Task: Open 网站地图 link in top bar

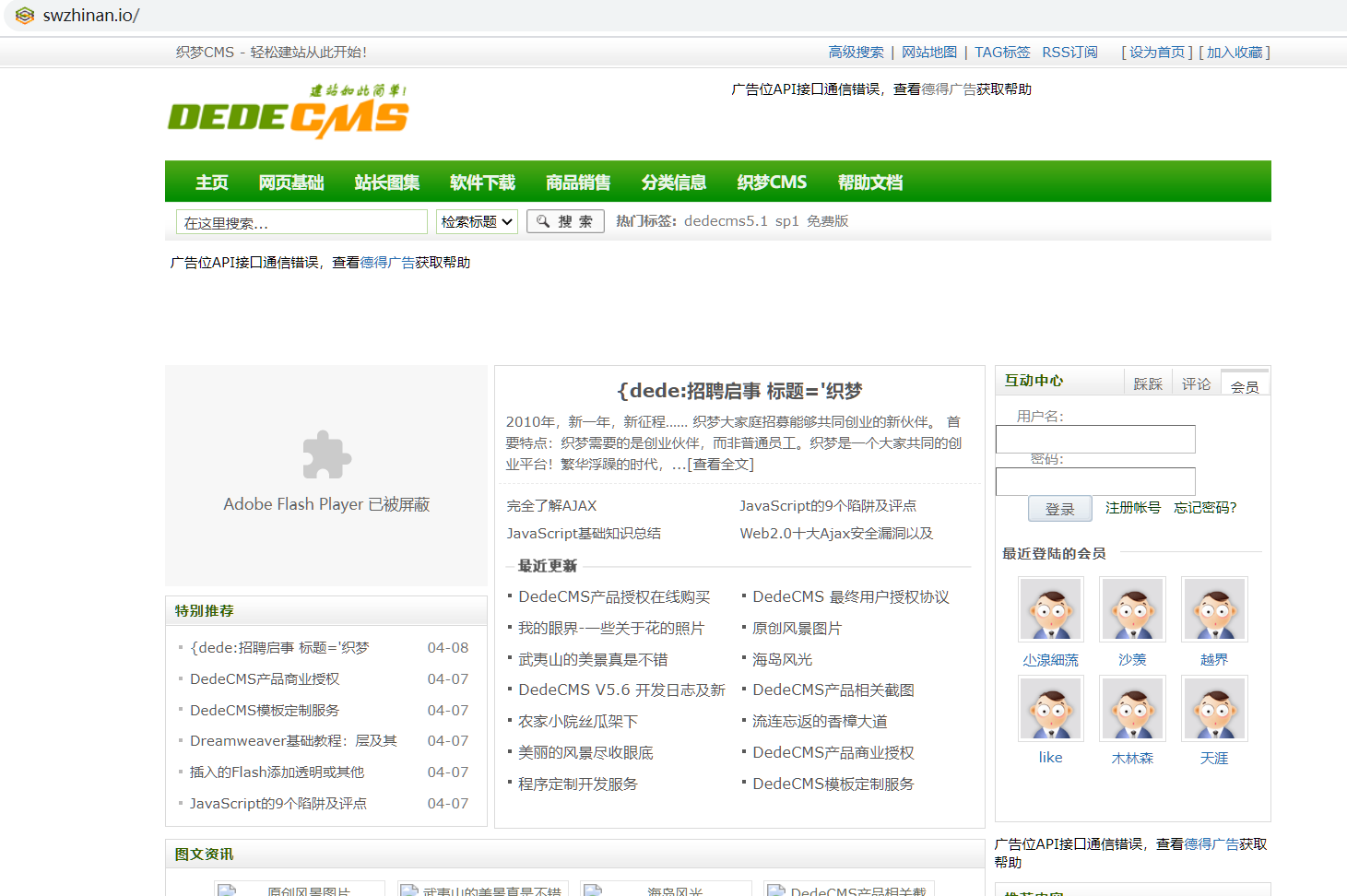Action: (x=929, y=53)
